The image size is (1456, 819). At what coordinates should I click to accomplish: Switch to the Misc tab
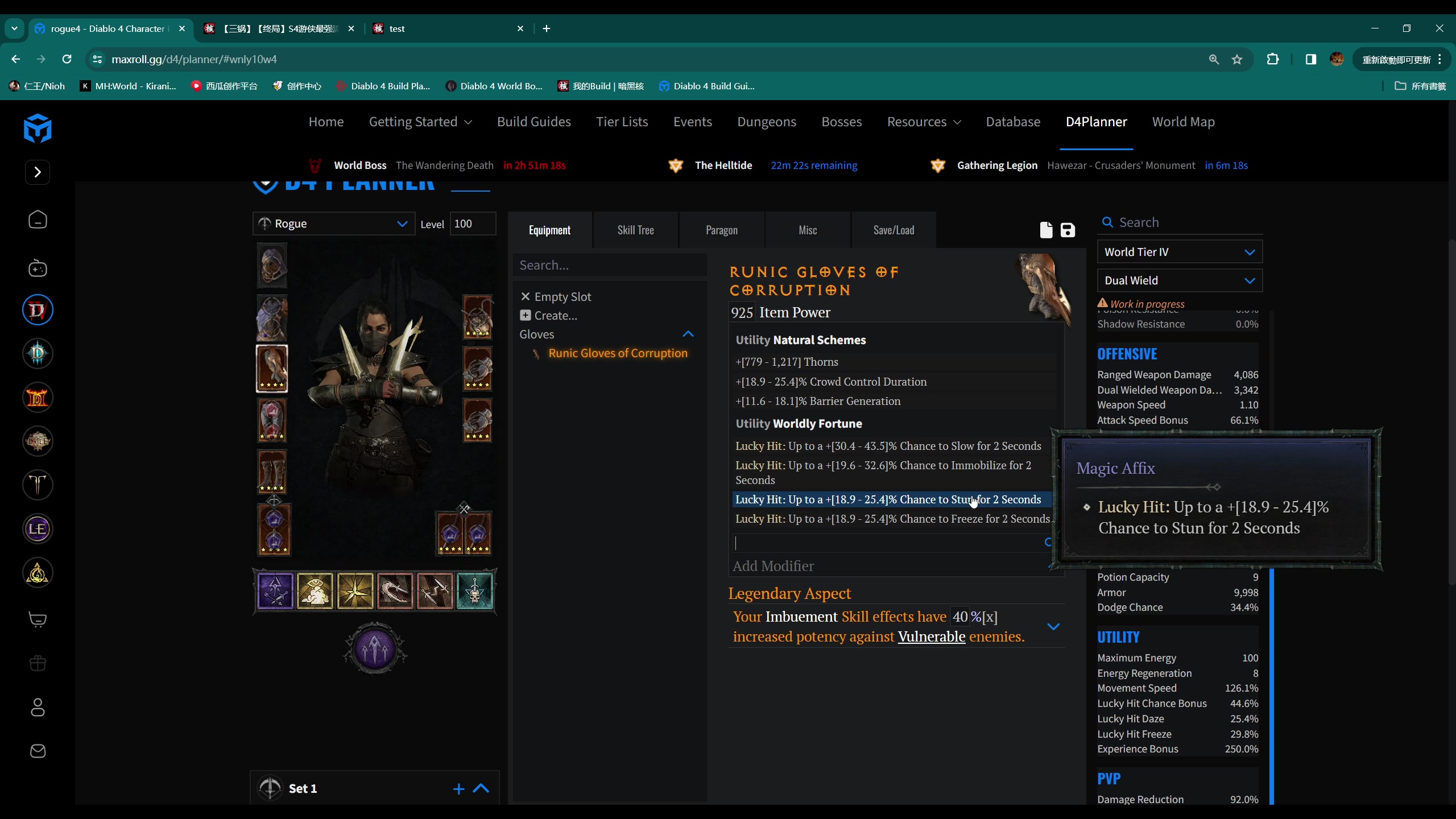click(x=808, y=230)
